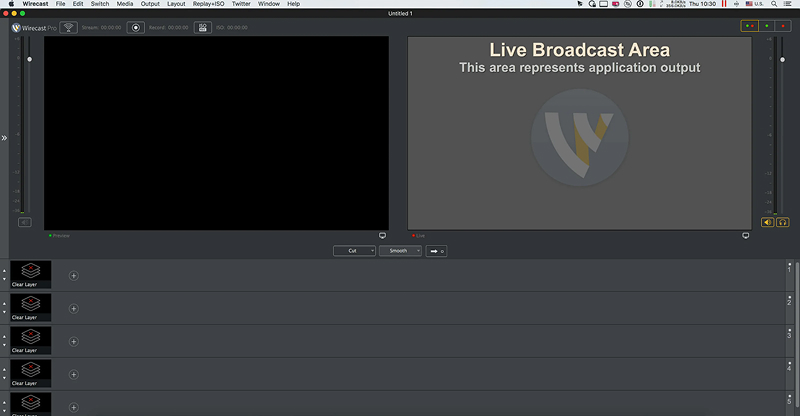Select Clear Layer shot in layer 3
Screen dimensions: 800x416
[x=31, y=340]
